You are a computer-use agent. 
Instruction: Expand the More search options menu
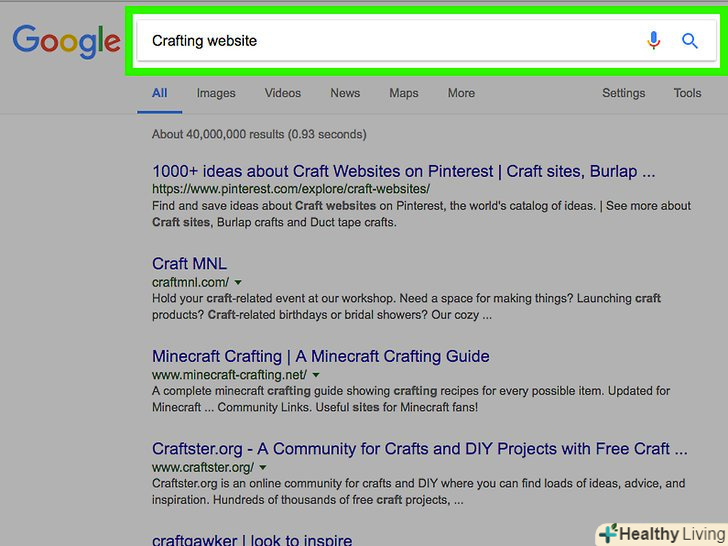[x=461, y=93]
